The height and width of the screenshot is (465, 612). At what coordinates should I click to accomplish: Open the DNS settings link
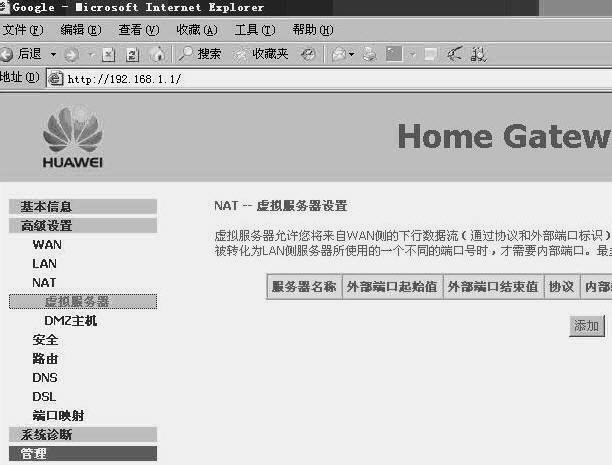45,378
